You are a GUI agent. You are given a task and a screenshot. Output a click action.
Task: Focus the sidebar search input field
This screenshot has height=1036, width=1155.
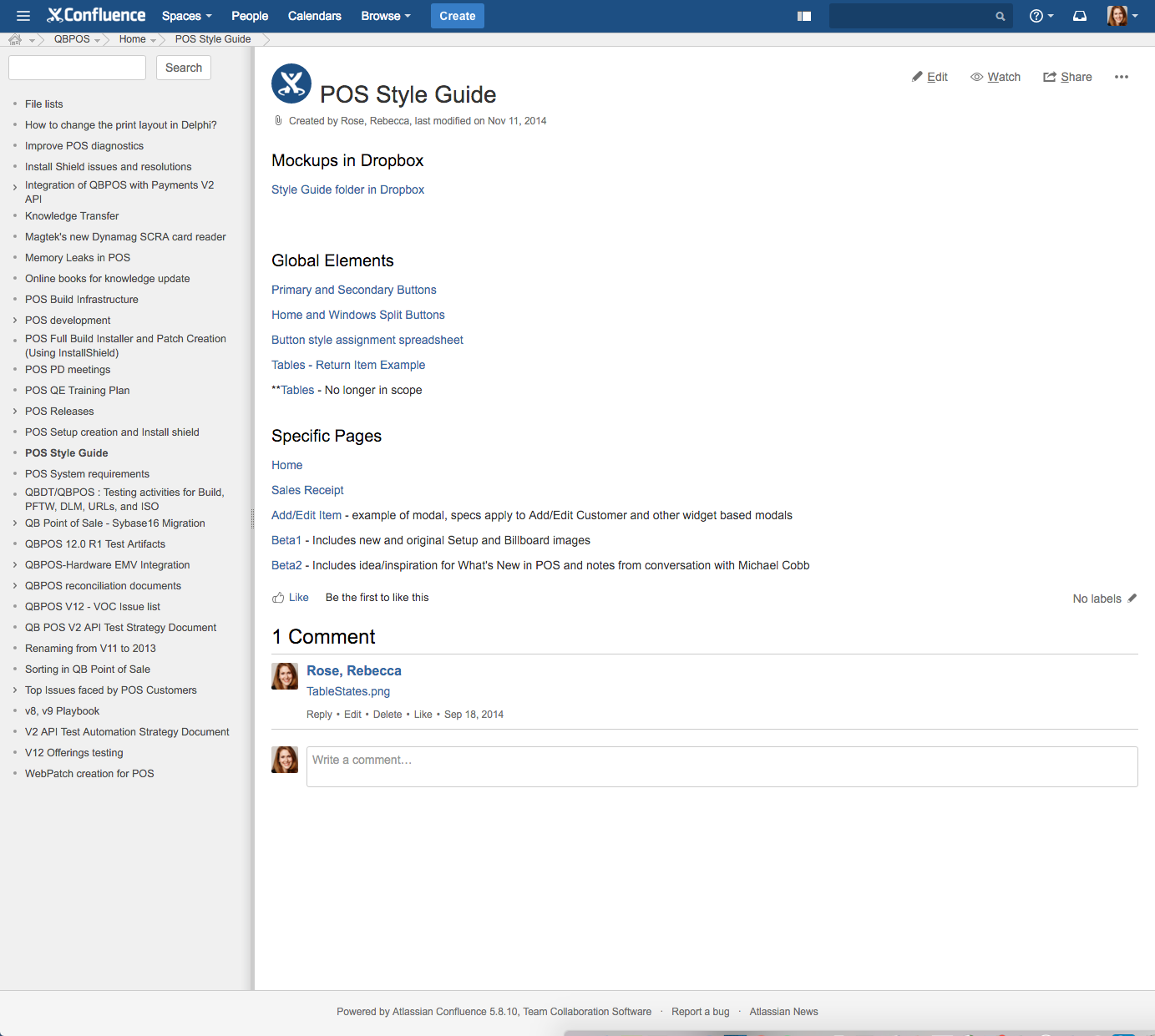tap(77, 68)
